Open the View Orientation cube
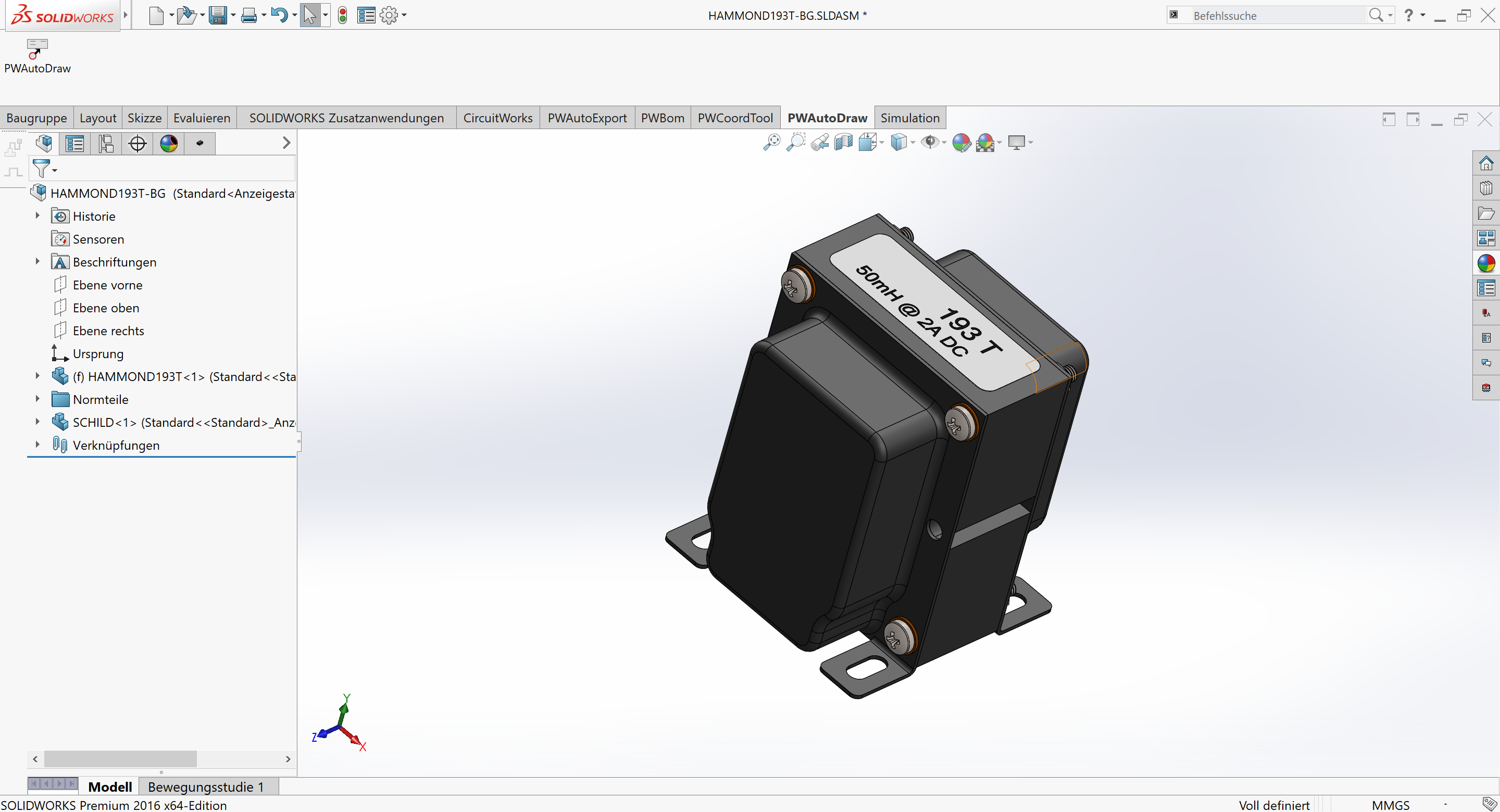 click(x=868, y=143)
